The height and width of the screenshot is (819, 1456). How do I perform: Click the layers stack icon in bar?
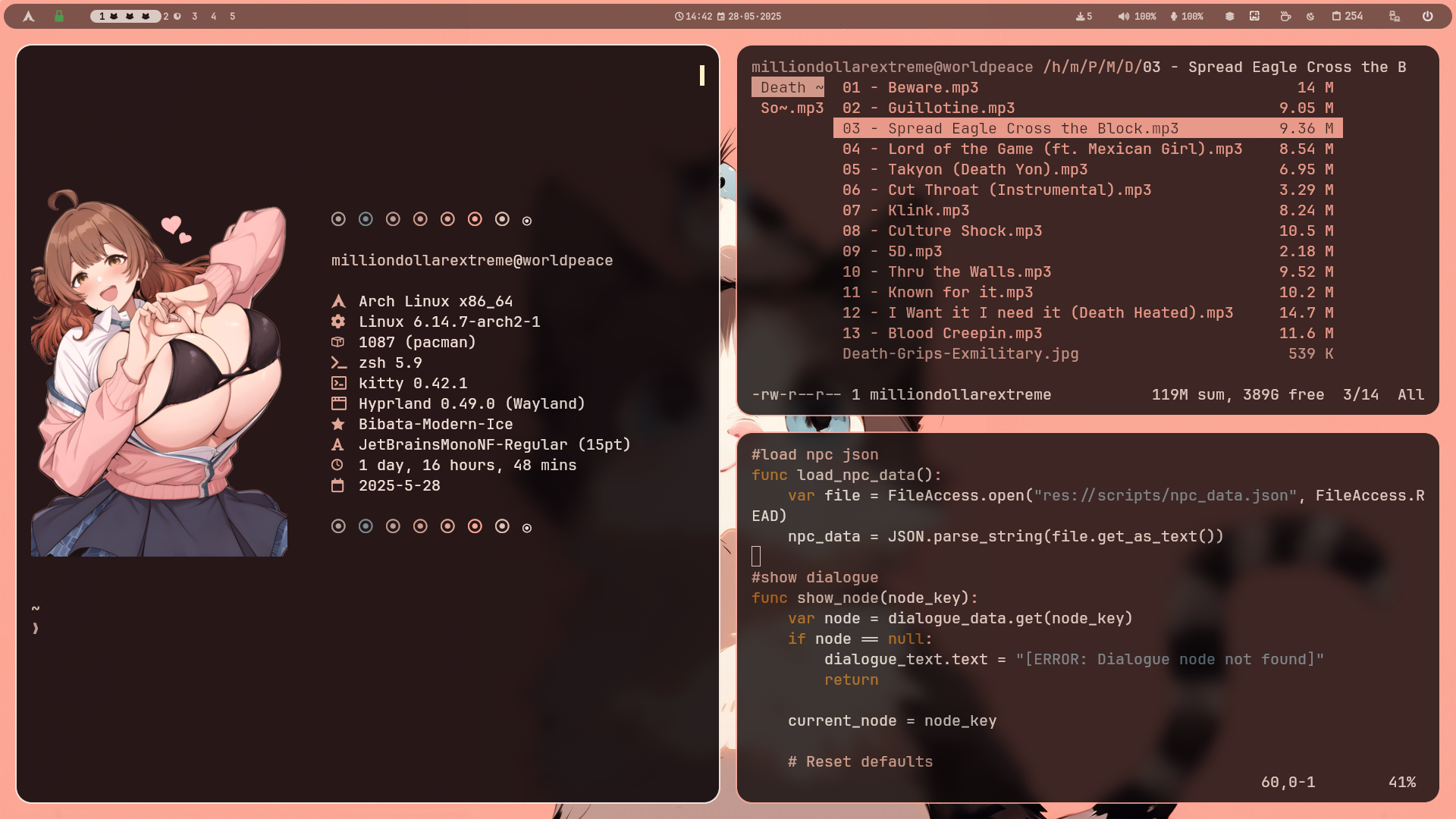point(1229,16)
